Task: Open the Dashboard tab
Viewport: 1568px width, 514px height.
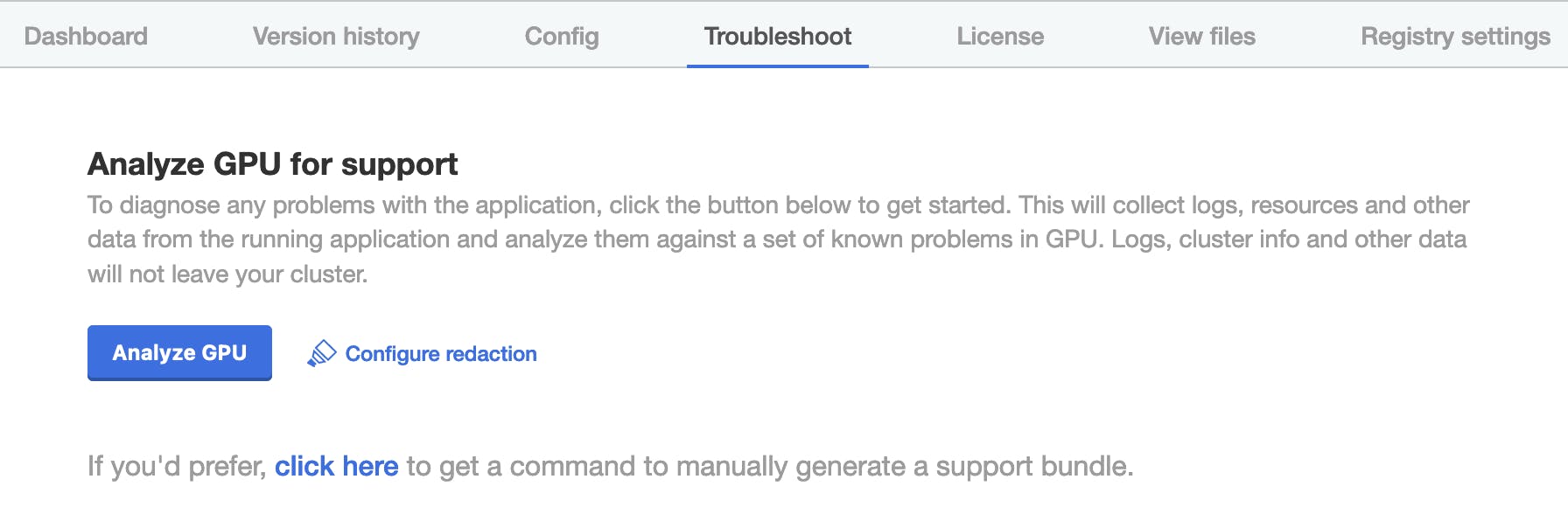Action: (86, 36)
